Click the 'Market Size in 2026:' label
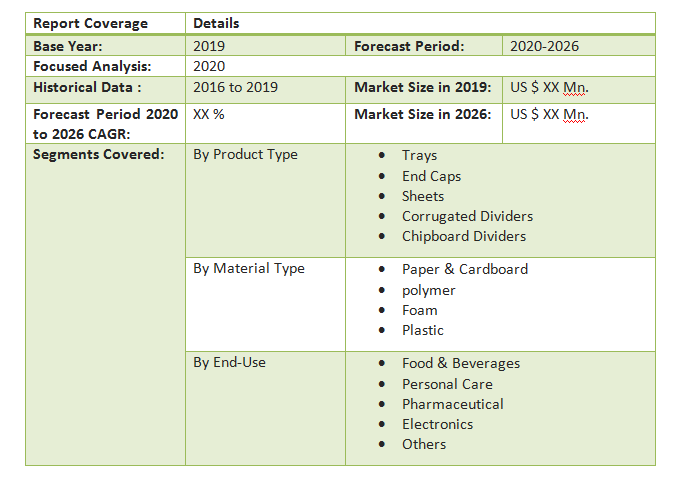 (x=422, y=114)
